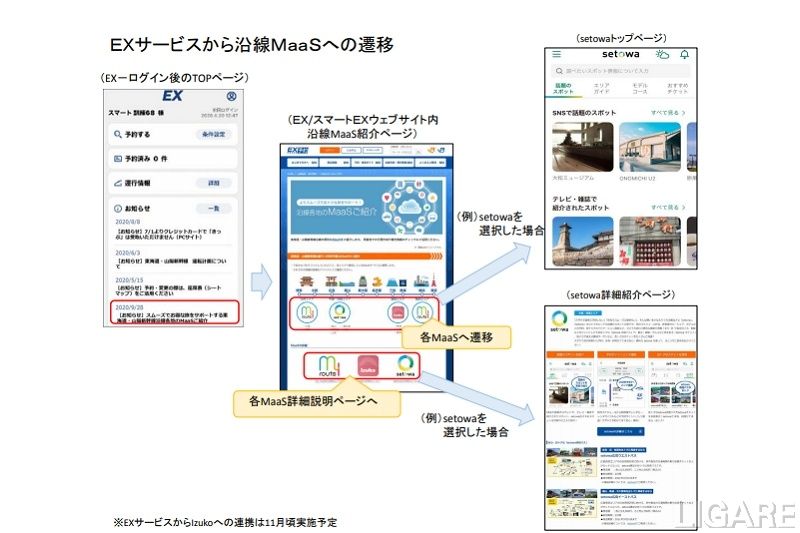Click the EX logo on the web site header
The width and height of the screenshot is (800, 533).
point(297,150)
